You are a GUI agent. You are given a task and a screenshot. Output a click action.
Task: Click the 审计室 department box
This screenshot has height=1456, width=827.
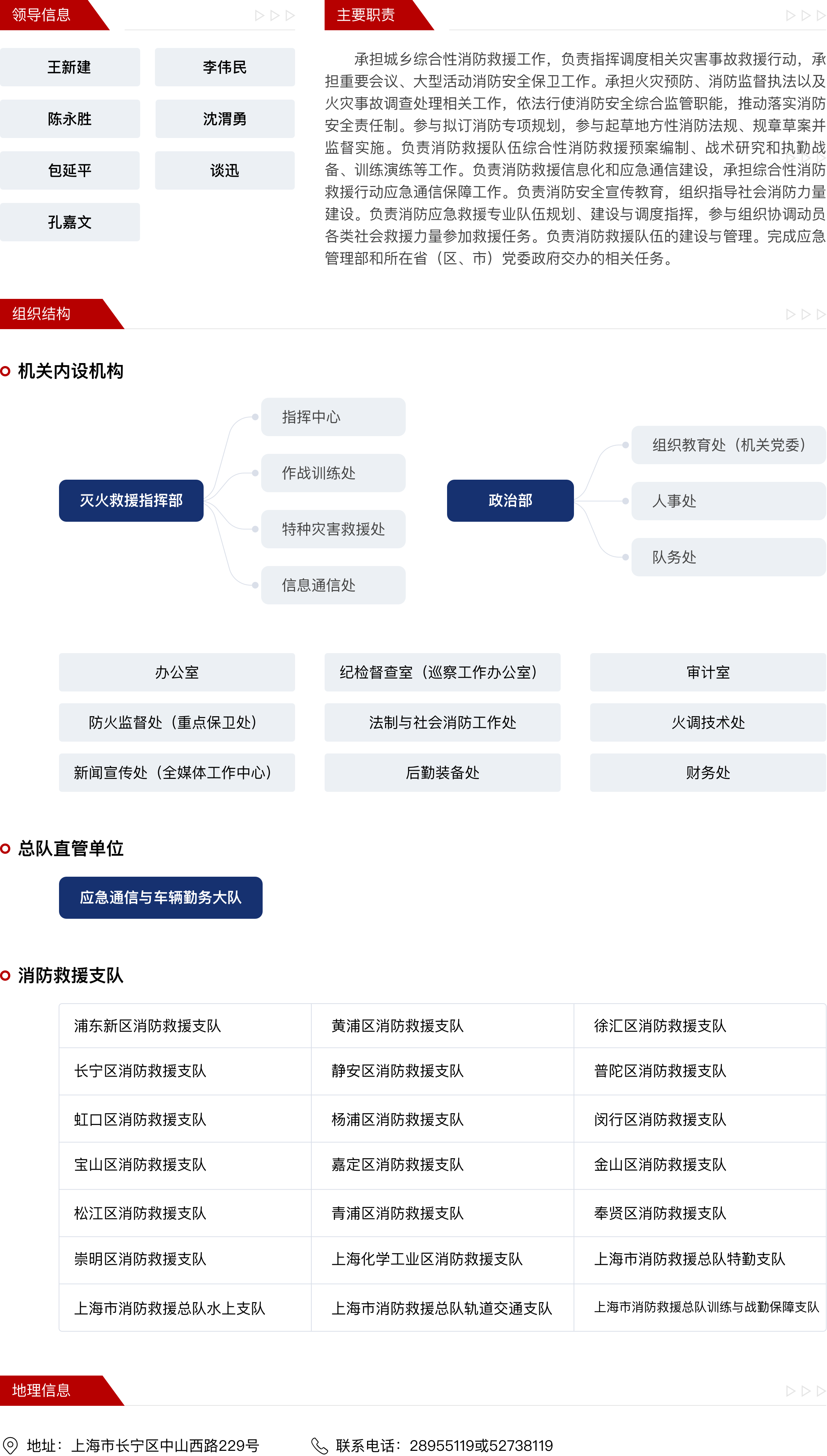(708, 672)
